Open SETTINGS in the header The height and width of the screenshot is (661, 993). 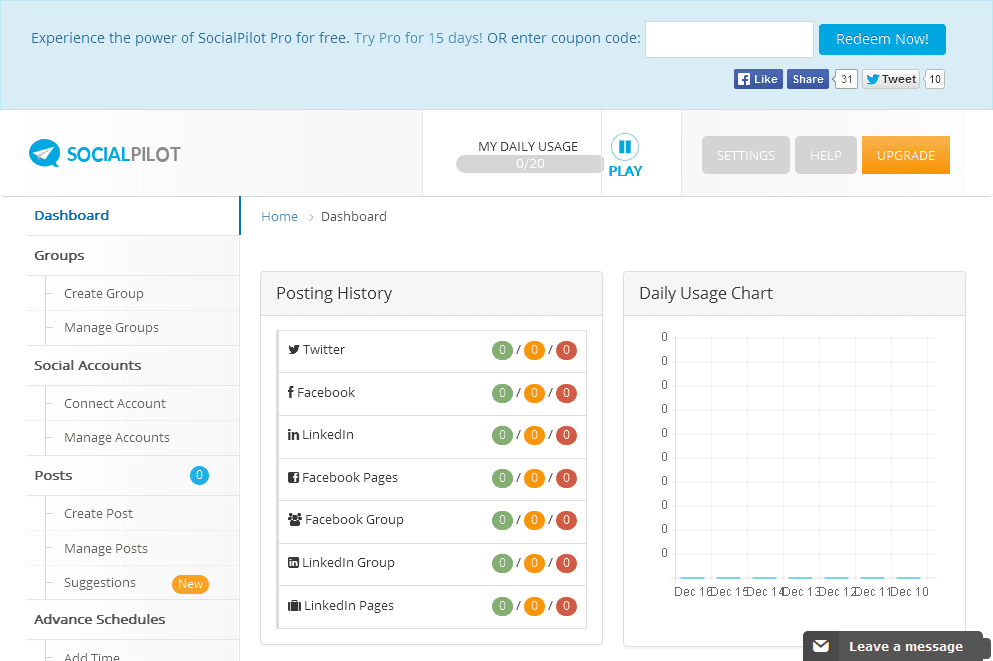[x=745, y=155]
